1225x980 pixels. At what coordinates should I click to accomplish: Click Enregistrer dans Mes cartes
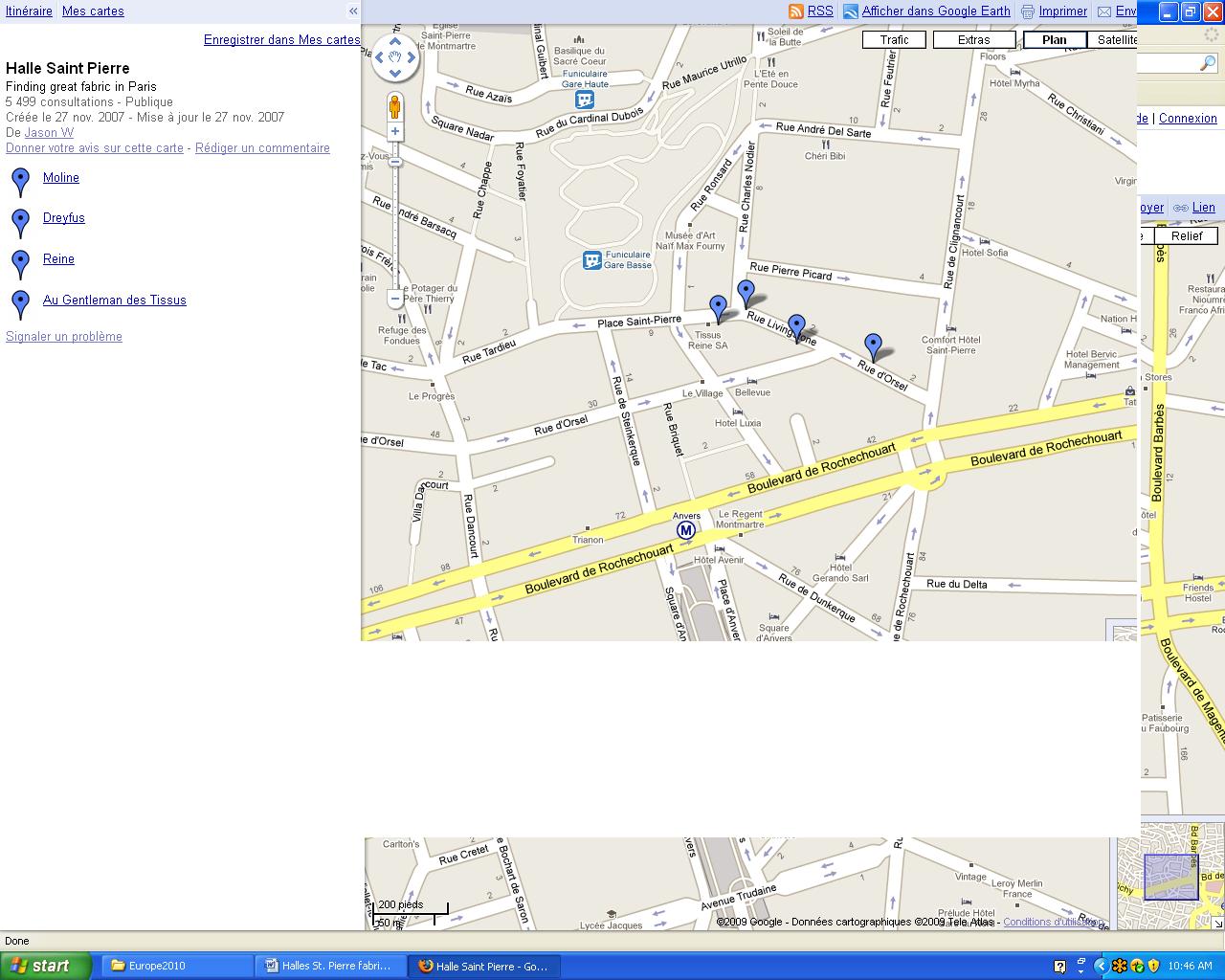click(281, 39)
